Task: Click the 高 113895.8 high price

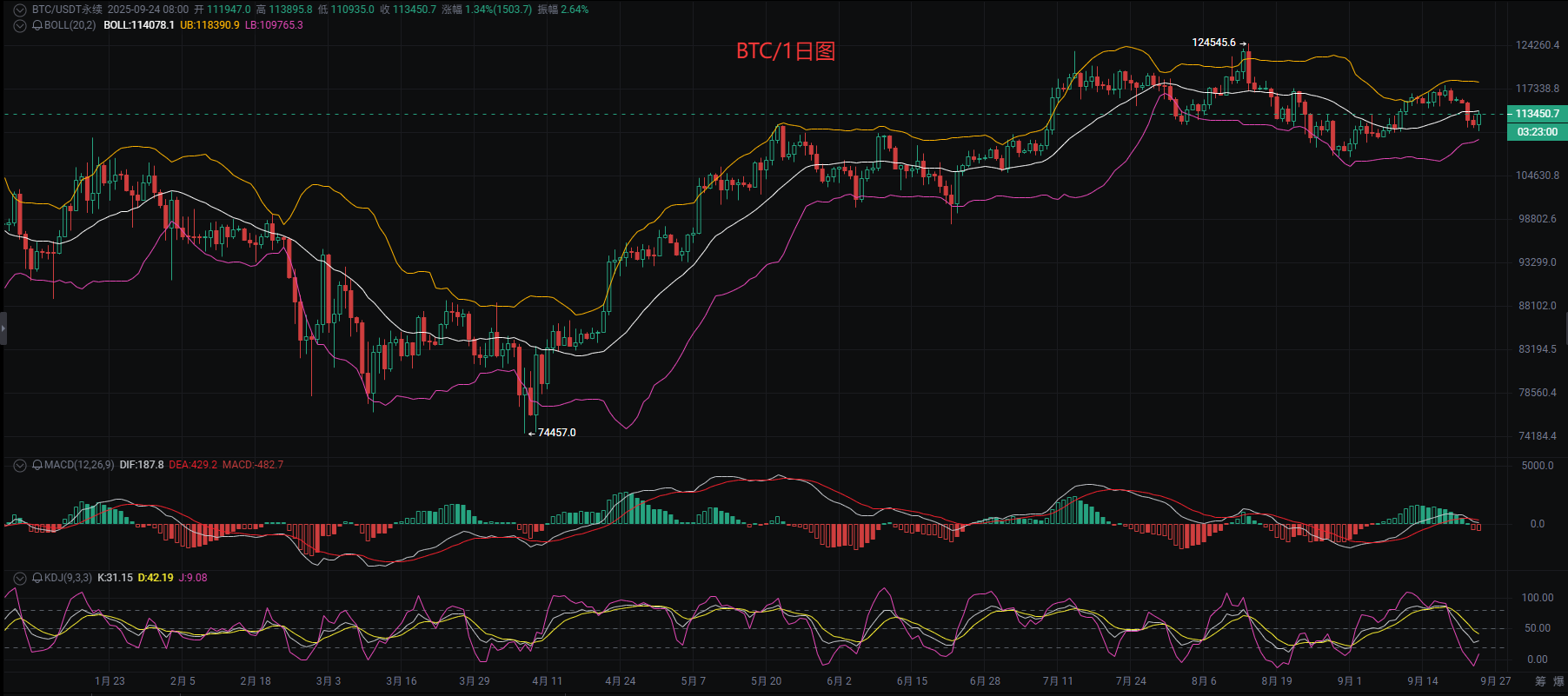Action: point(283,10)
